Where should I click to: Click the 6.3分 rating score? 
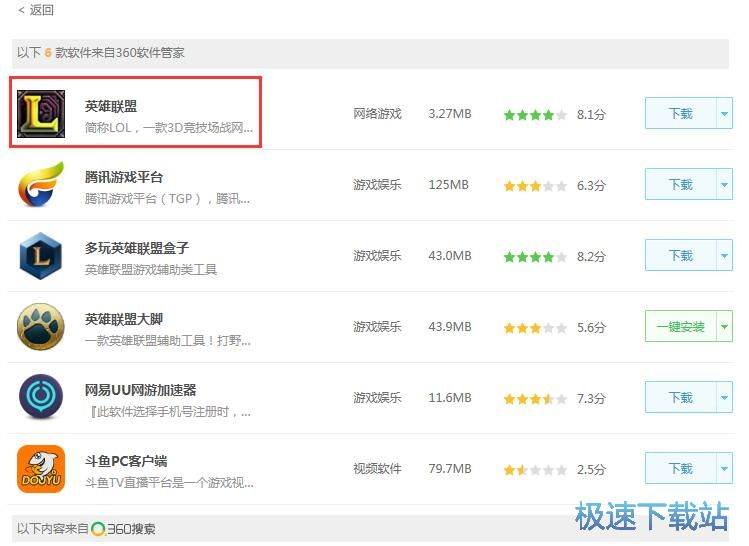591,185
